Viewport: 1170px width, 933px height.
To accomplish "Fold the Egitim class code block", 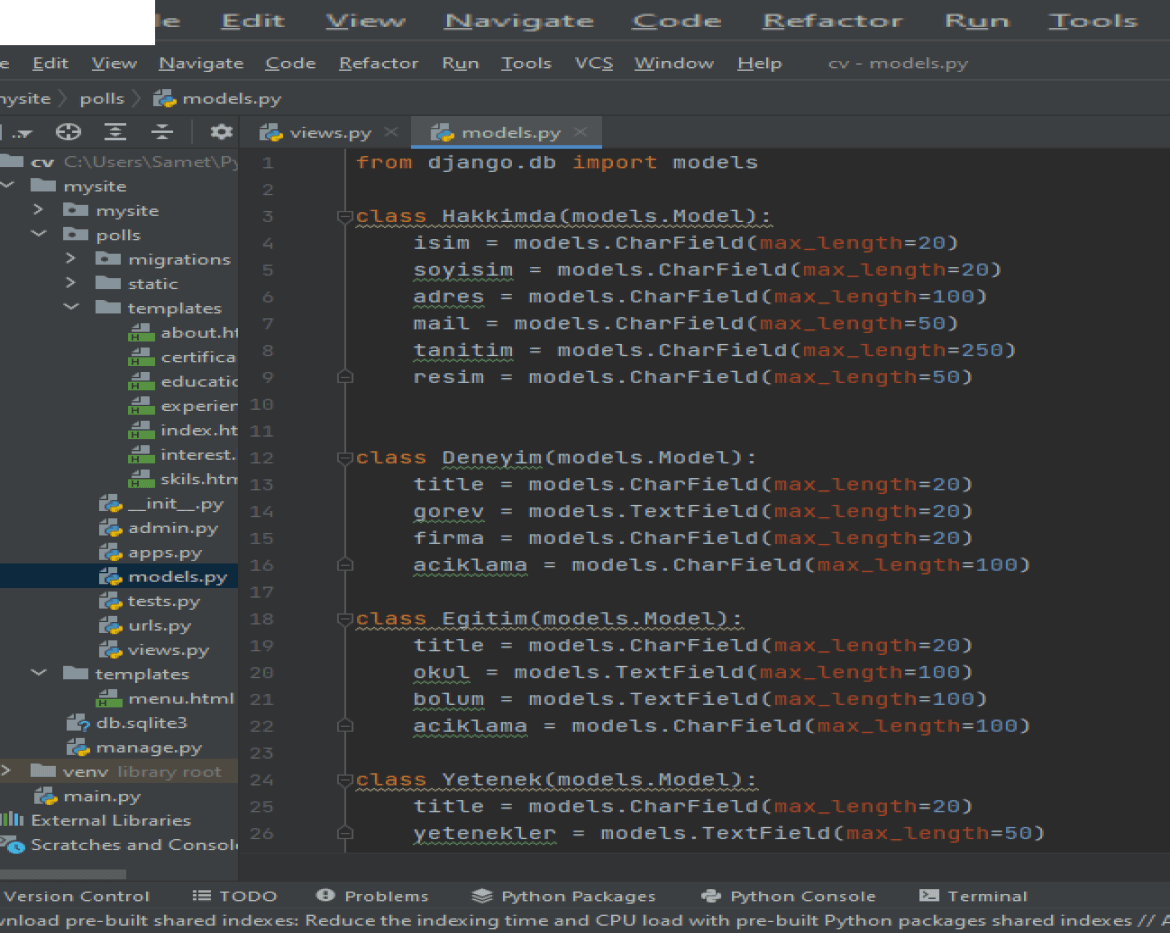I will coord(345,619).
